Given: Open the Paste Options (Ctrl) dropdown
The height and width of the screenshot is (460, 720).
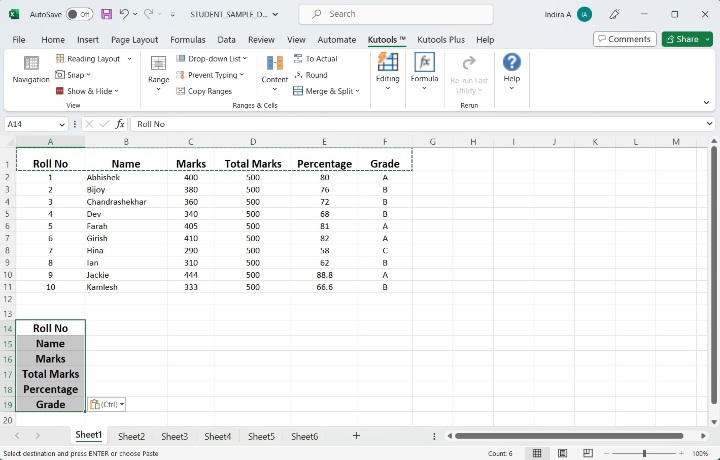Looking at the screenshot, I should point(107,404).
